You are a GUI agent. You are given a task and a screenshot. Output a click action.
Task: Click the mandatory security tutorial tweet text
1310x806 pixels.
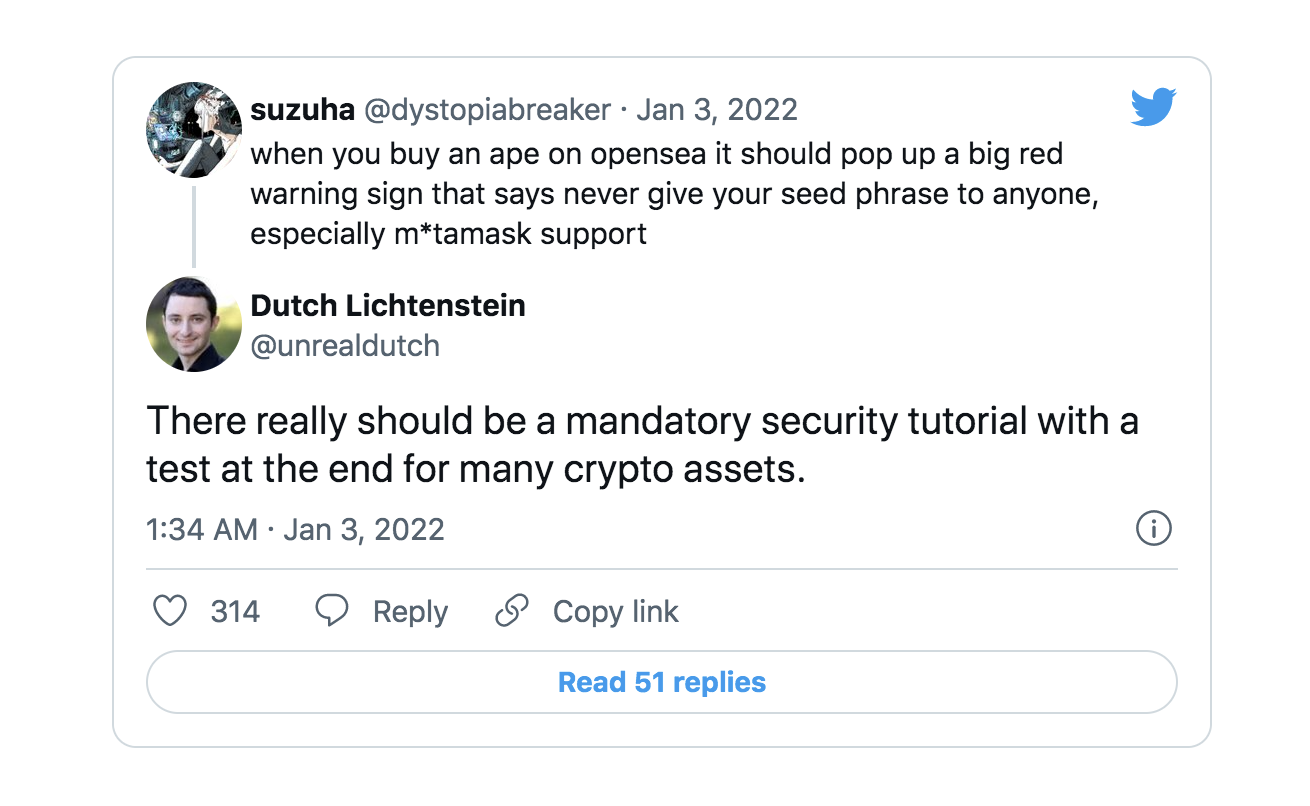tap(642, 445)
